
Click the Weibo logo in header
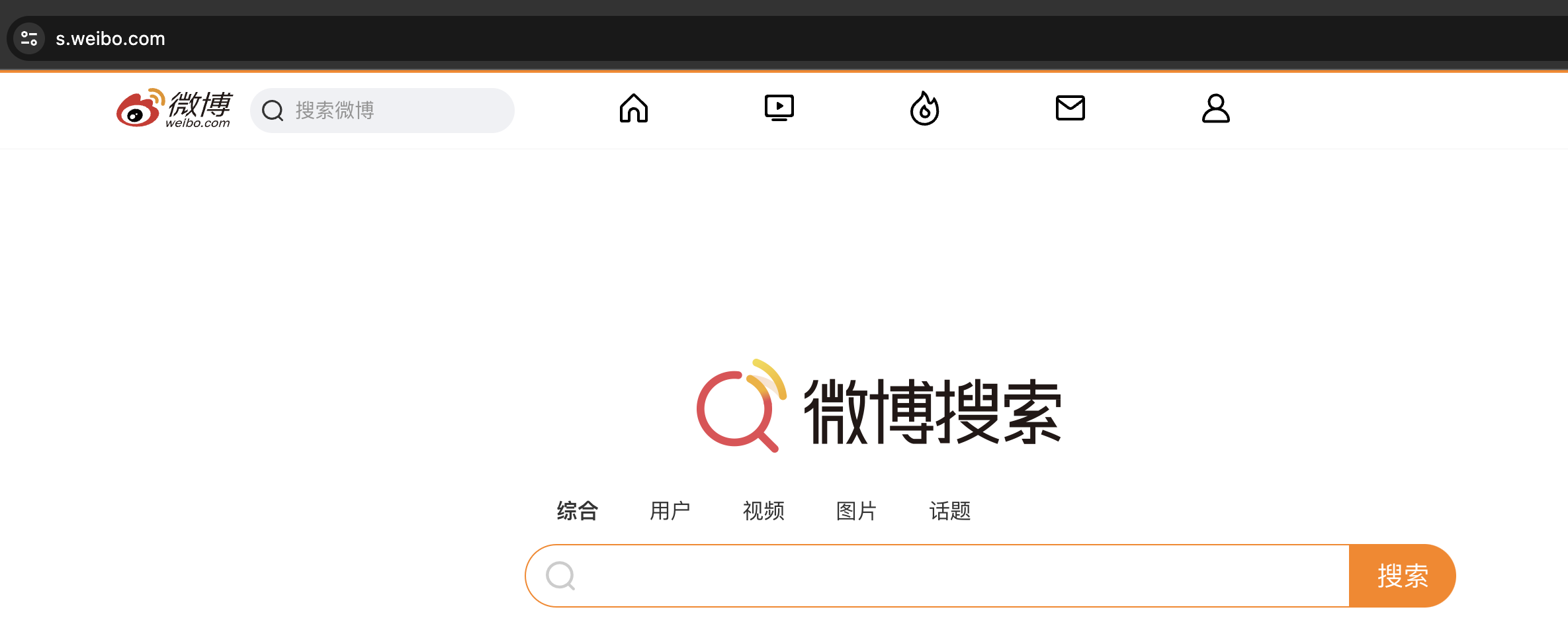pos(174,108)
